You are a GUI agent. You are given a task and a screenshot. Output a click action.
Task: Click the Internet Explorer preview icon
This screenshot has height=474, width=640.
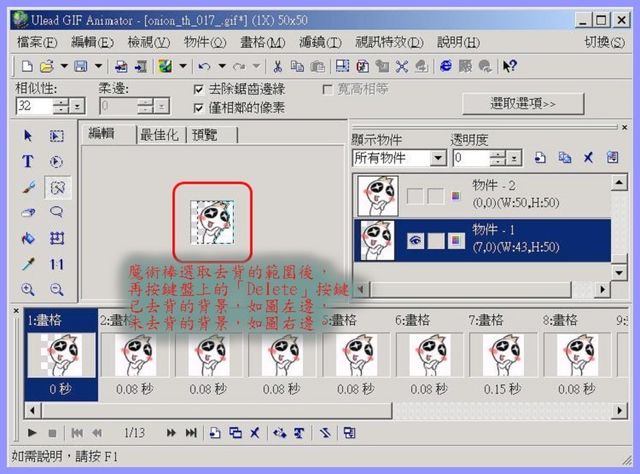pyautogui.click(x=446, y=66)
